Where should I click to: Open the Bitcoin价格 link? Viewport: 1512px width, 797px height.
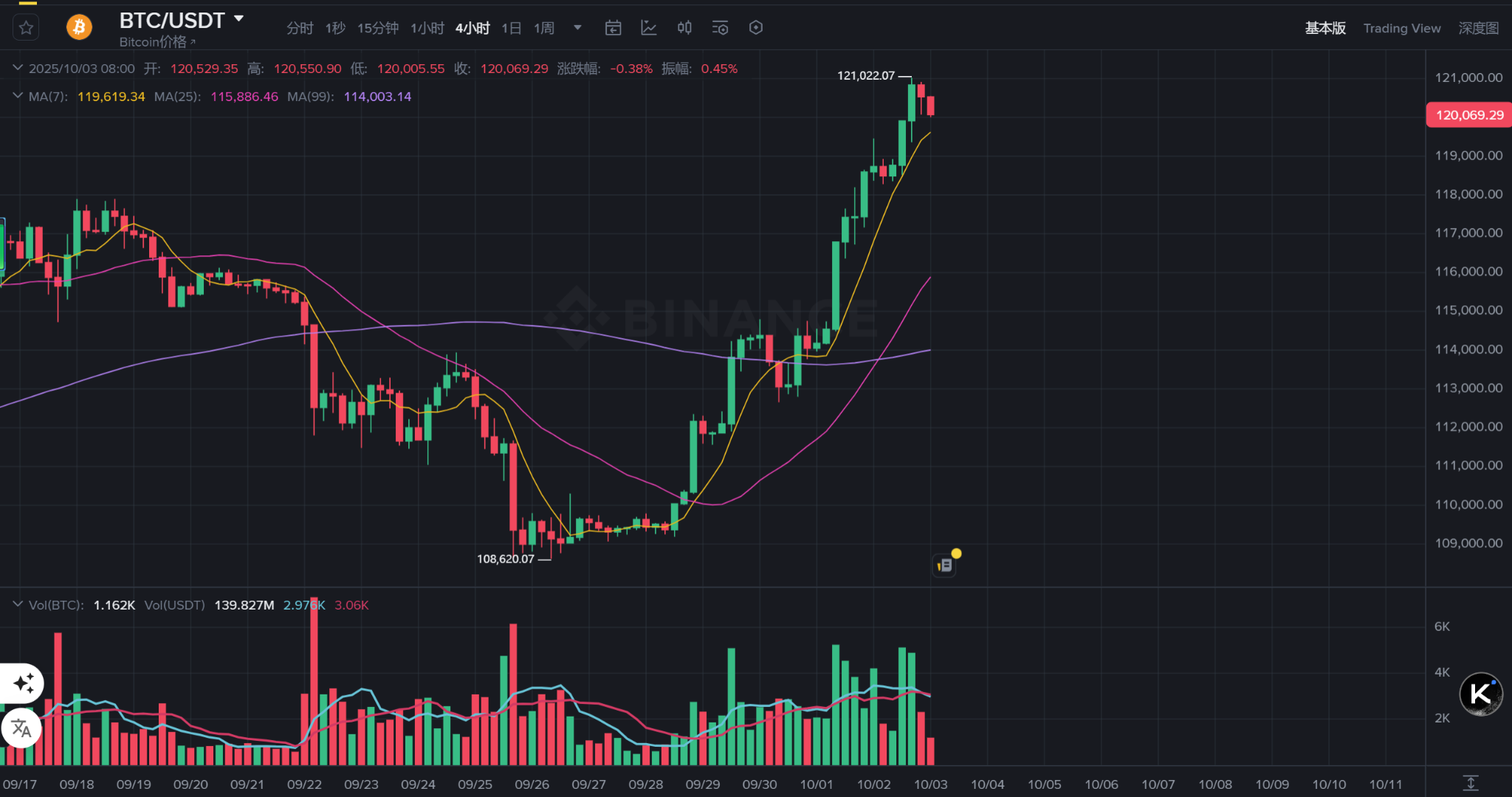click(157, 42)
